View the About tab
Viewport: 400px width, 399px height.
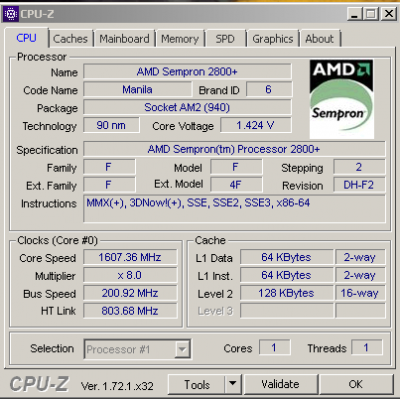319,39
